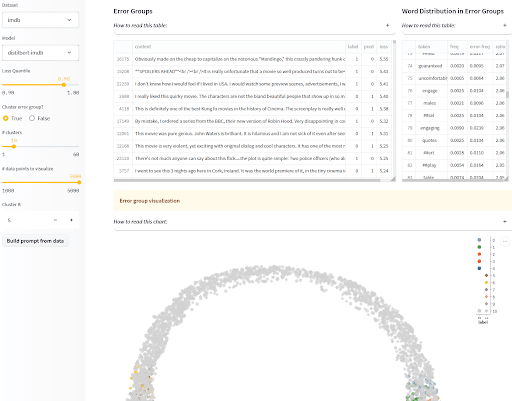
Task: Open the chart actions ellipsis menu
Action: (505, 241)
